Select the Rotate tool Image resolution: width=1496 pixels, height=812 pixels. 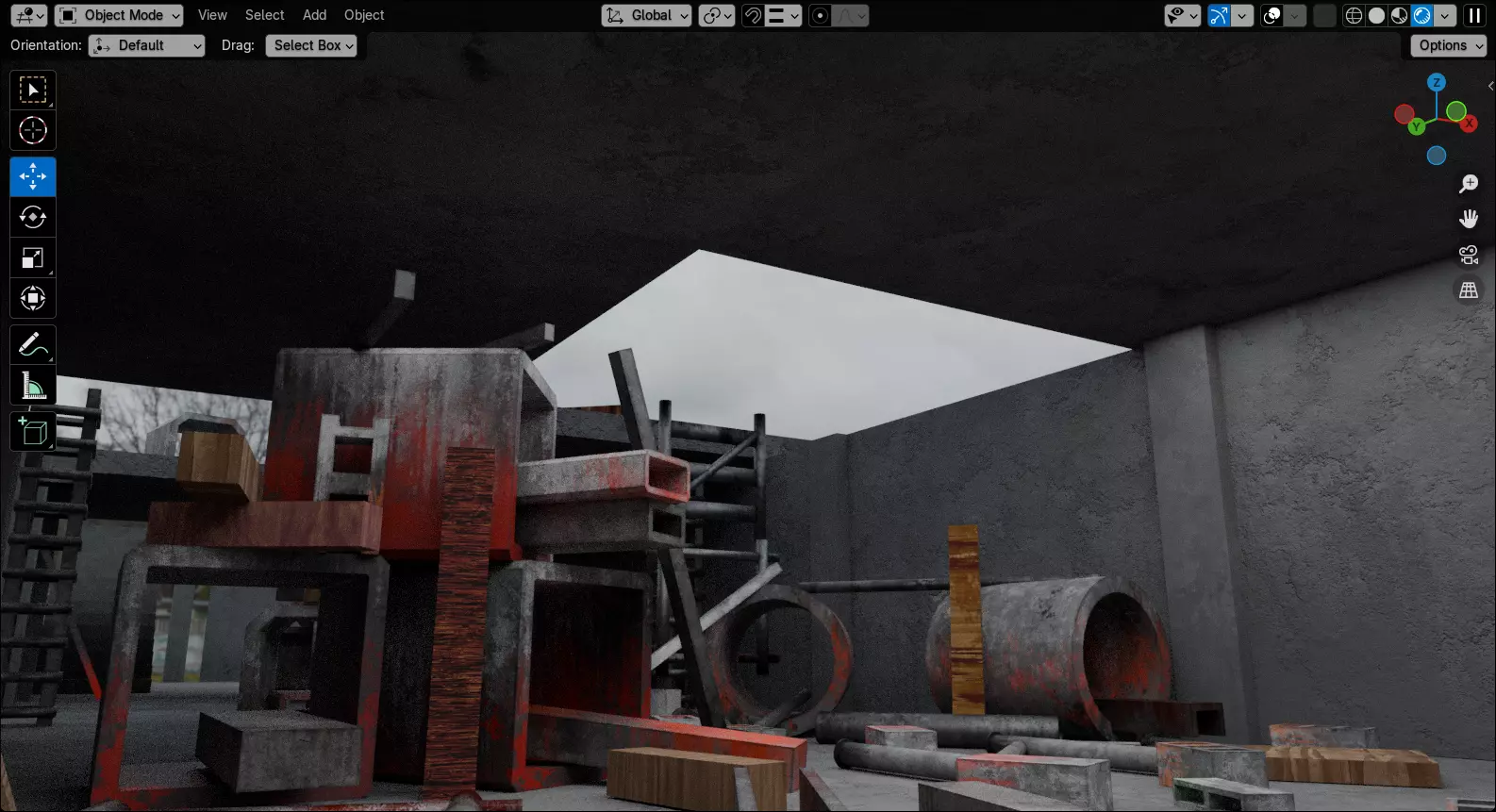point(33,217)
